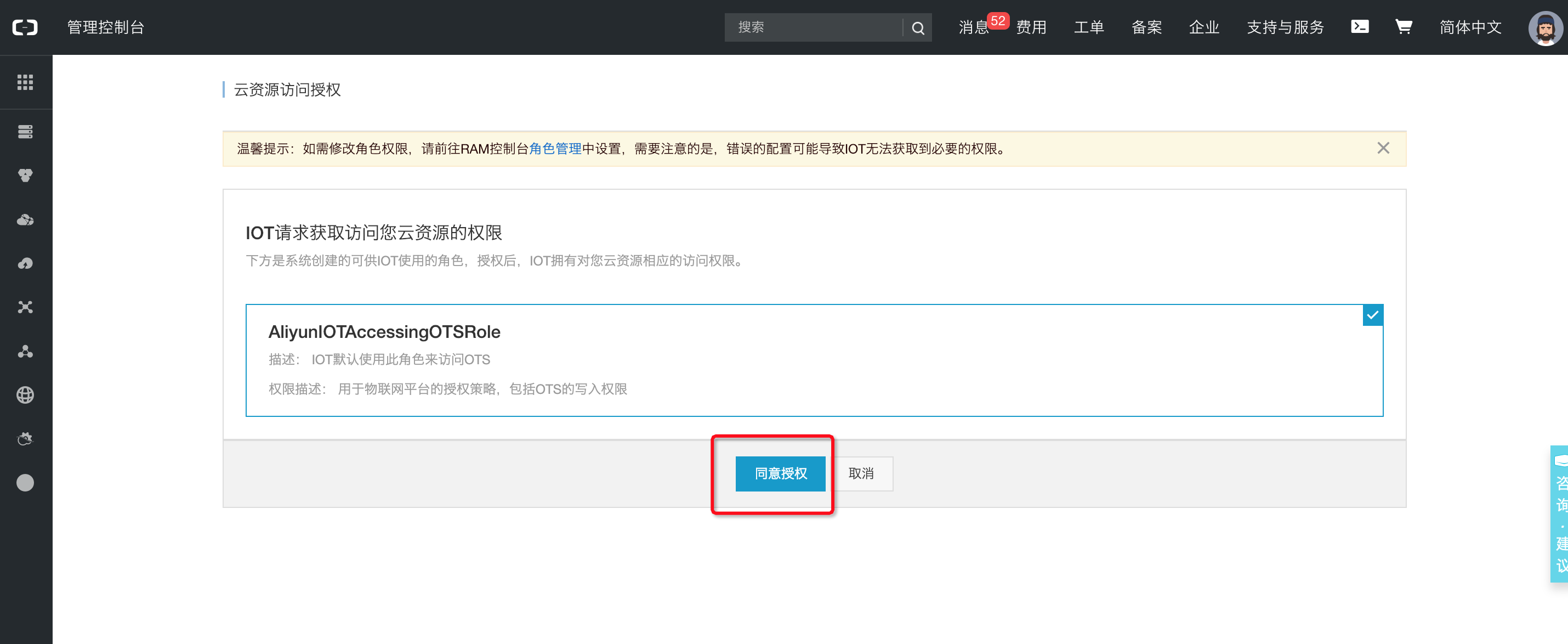Click the search magnifier icon
The image size is (1568, 644).
click(917, 28)
